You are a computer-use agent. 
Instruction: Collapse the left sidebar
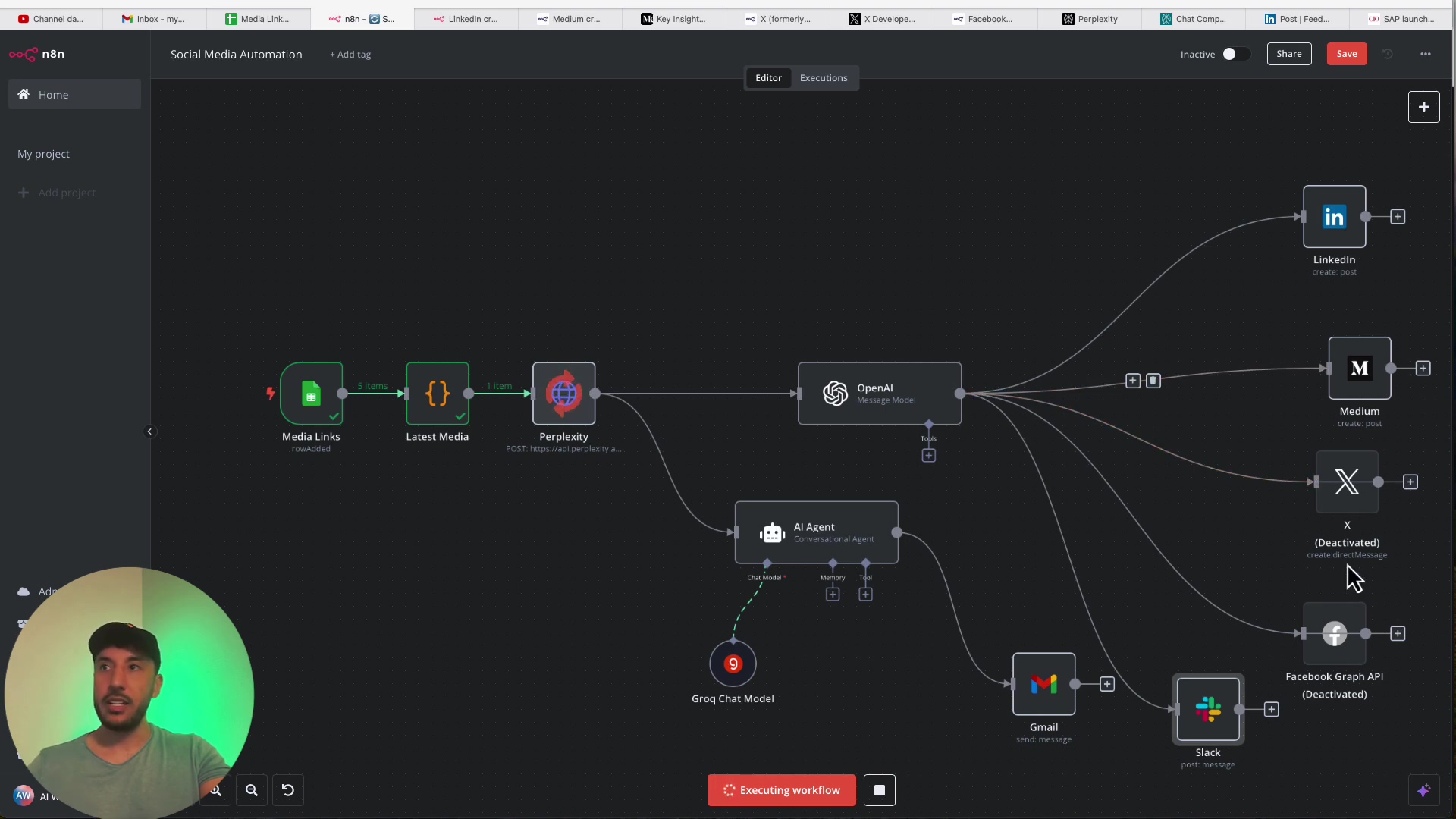coord(149,431)
